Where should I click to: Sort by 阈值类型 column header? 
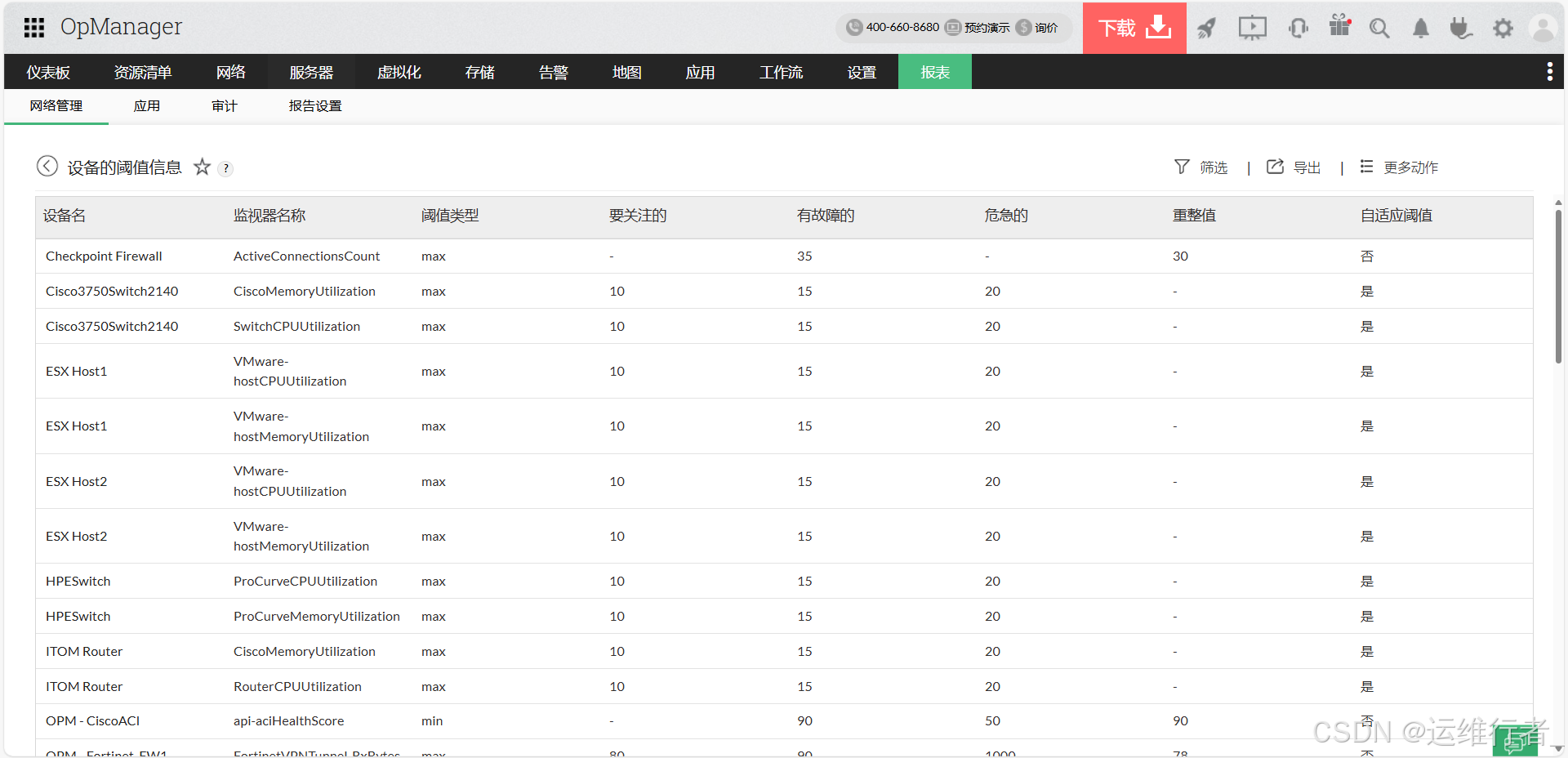(450, 216)
